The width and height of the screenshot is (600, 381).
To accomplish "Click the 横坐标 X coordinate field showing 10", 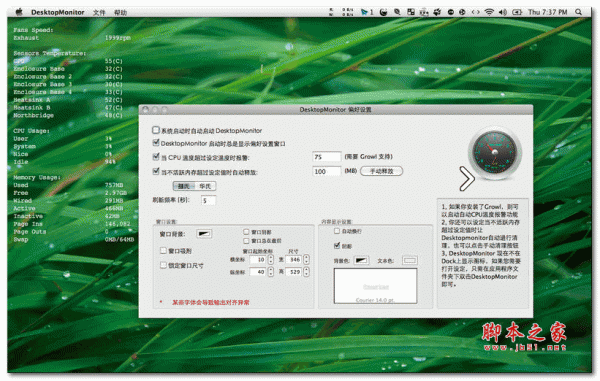I will point(258,260).
